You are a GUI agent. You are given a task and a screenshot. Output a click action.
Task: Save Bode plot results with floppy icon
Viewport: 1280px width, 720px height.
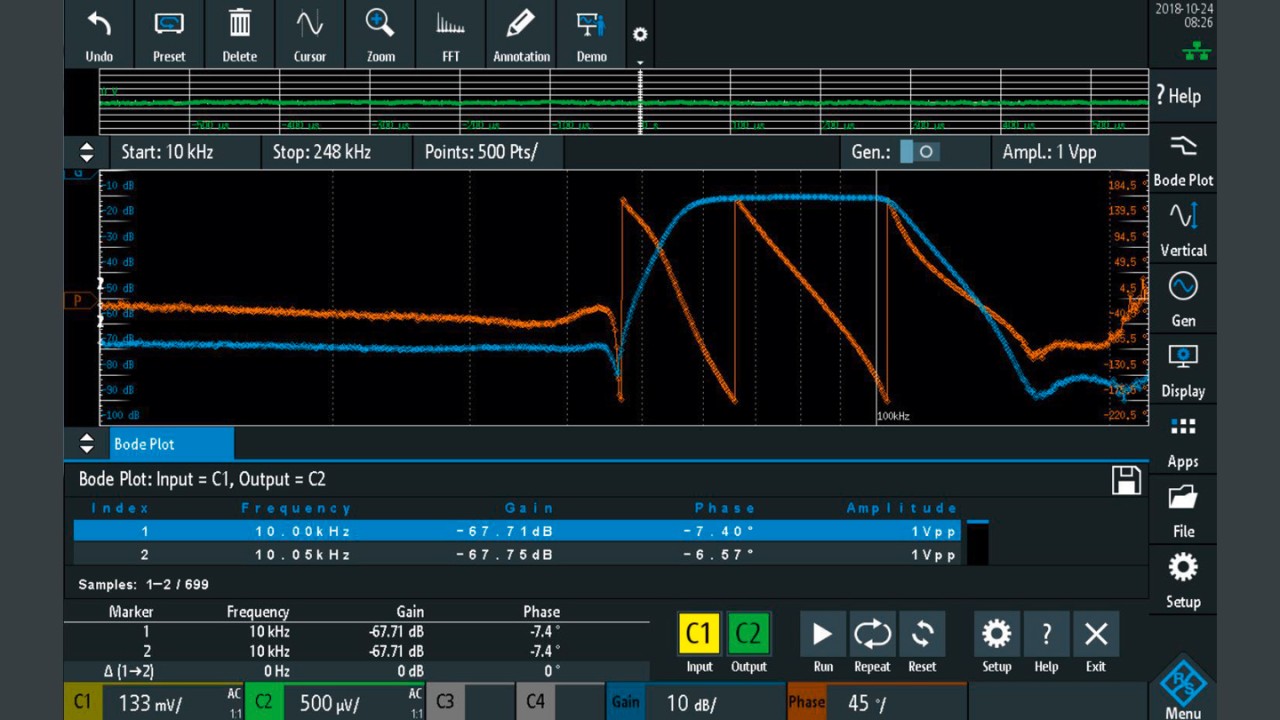pos(1126,480)
